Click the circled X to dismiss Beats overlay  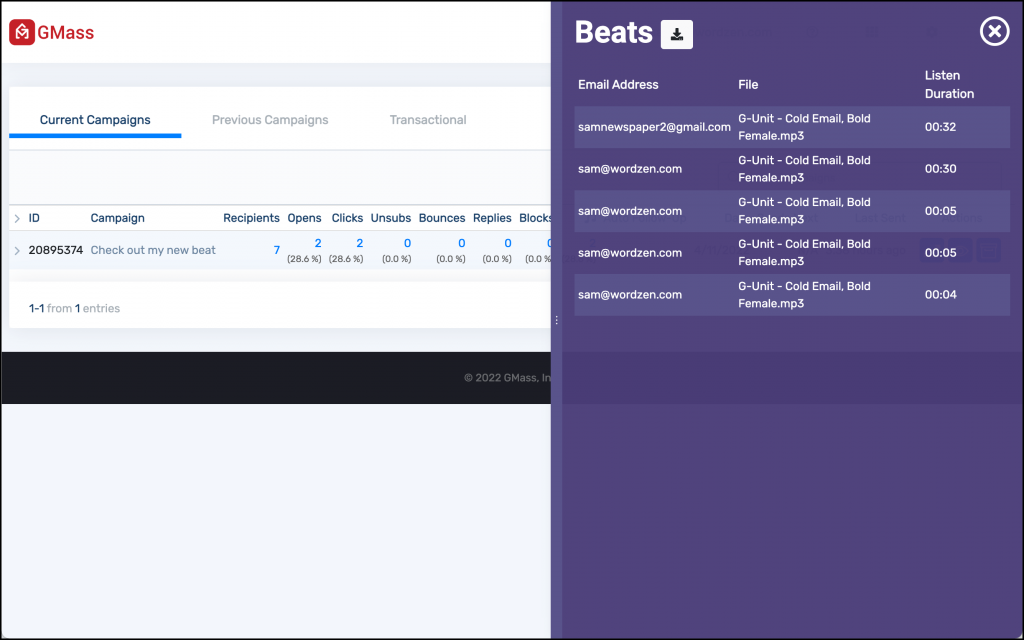click(994, 31)
